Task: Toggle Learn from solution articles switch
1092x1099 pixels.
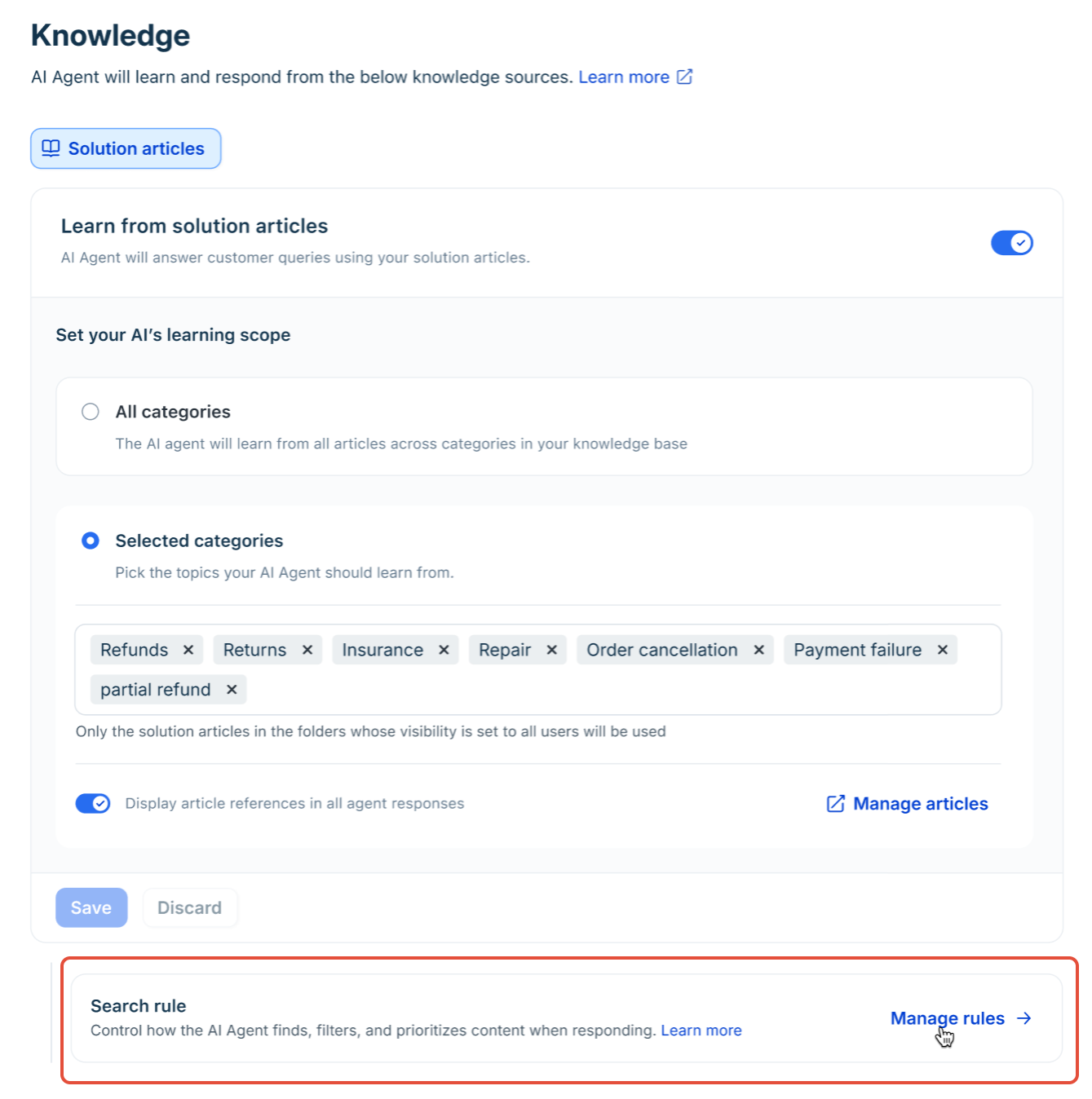Action: (1012, 243)
